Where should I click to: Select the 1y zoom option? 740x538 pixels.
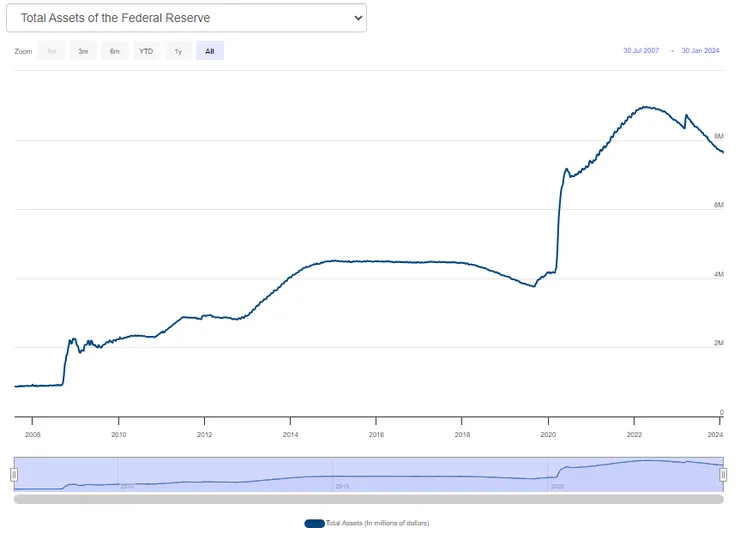[178, 51]
